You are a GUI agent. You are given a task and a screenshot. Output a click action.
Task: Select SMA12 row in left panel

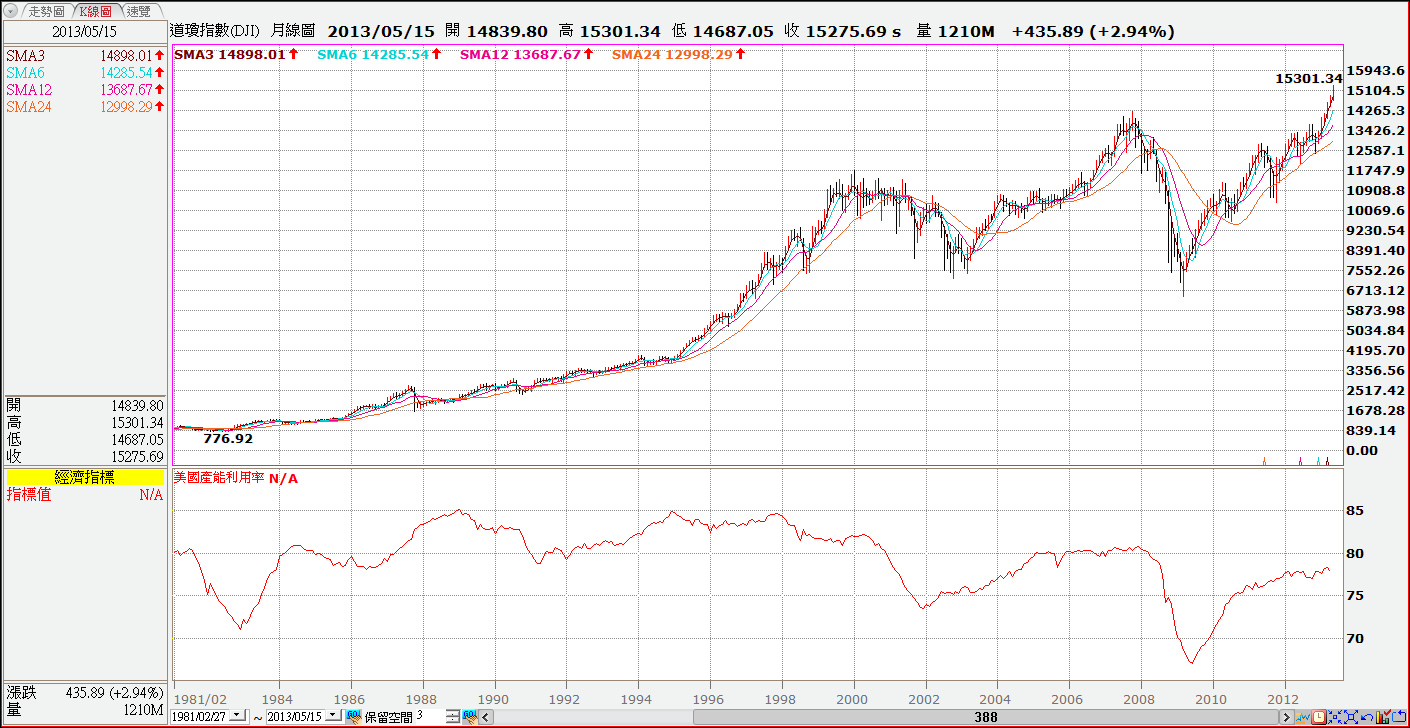pos(84,89)
